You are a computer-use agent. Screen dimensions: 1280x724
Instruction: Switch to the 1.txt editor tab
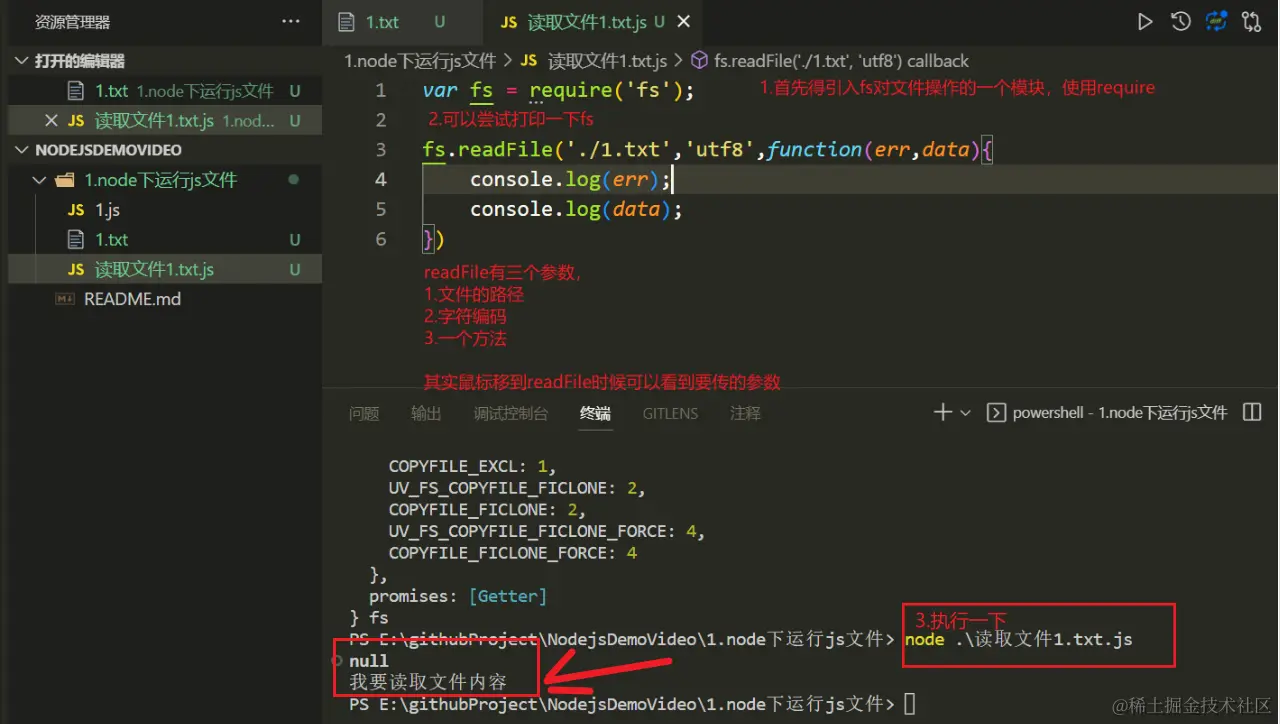[x=385, y=21]
